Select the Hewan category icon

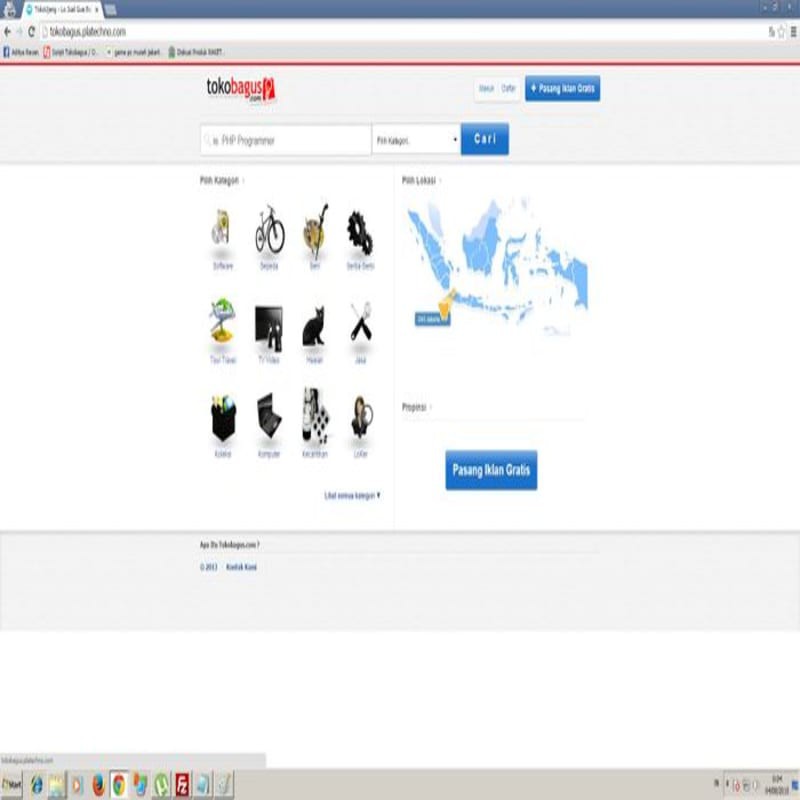314,322
